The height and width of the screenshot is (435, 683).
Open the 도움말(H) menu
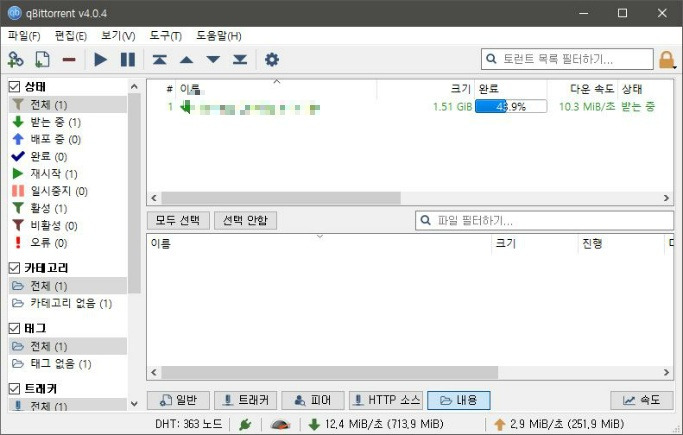tap(219, 36)
